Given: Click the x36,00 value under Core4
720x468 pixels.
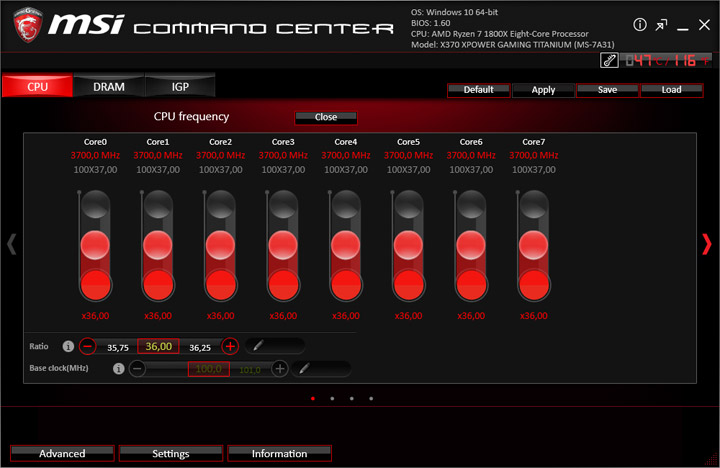Looking at the screenshot, I should tap(346, 316).
